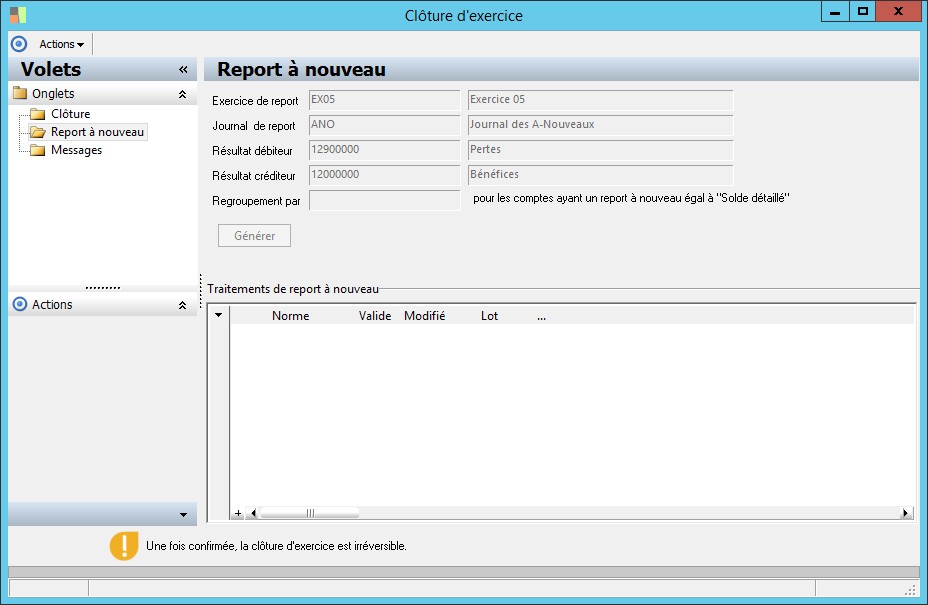The height and width of the screenshot is (605, 928).
Task: Select the Clôture tree item
Action: (70, 114)
